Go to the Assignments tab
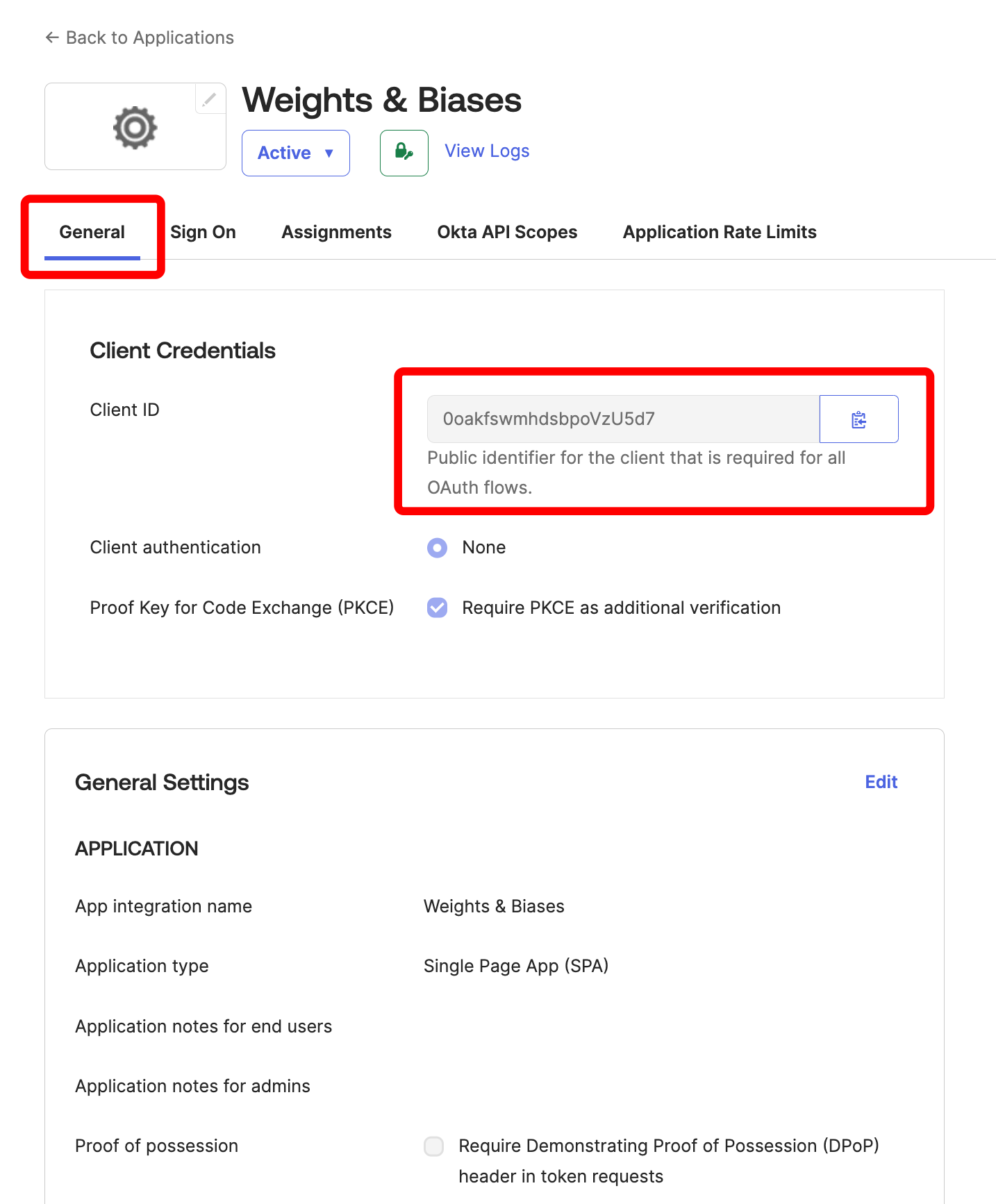The width and height of the screenshot is (996, 1204). (336, 232)
